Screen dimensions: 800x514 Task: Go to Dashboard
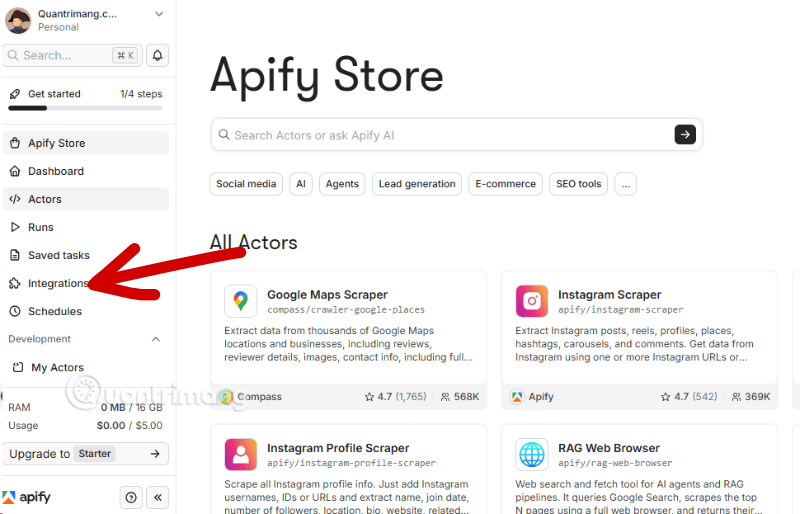86,171
